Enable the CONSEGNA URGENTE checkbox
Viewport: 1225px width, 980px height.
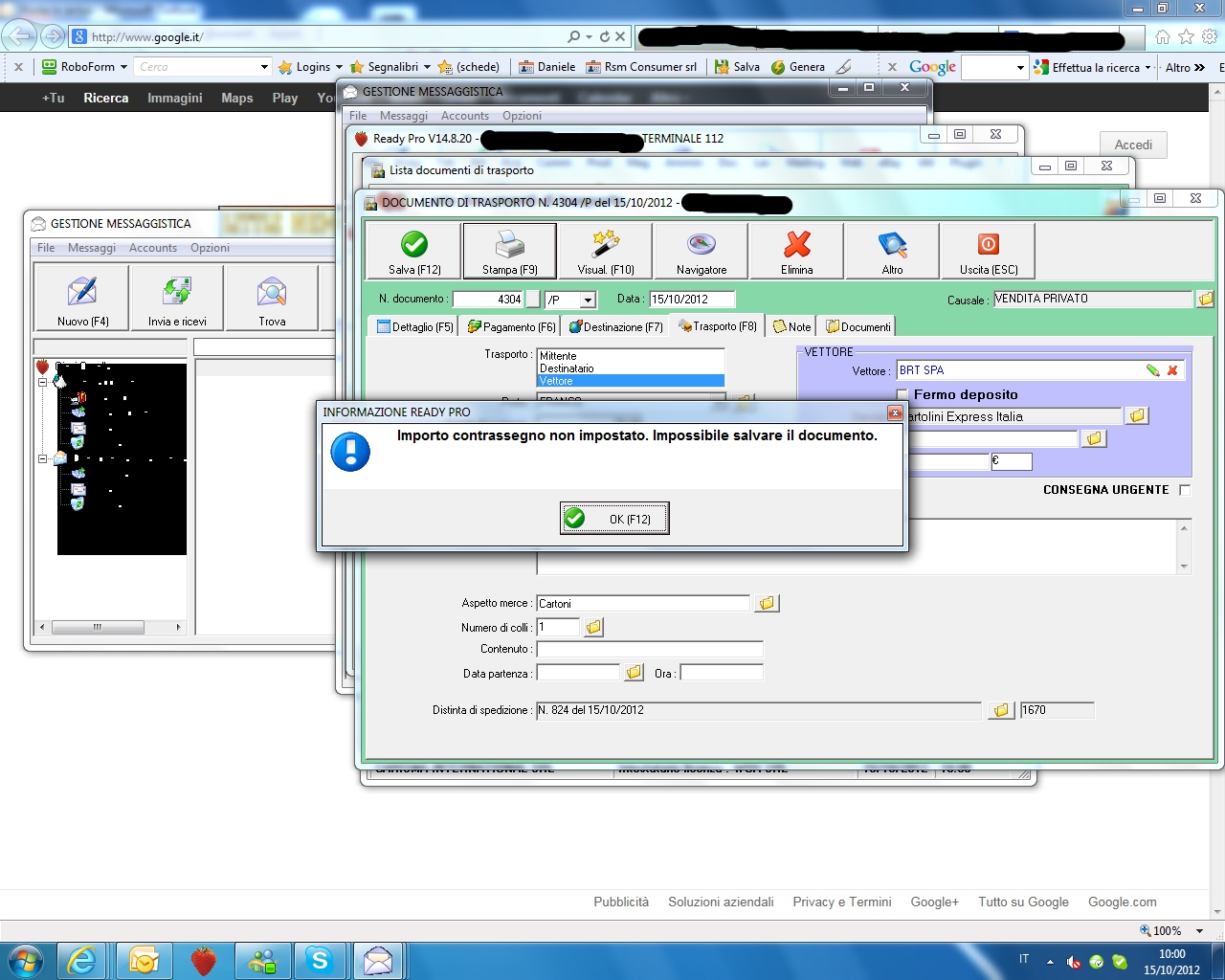[x=1185, y=490]
